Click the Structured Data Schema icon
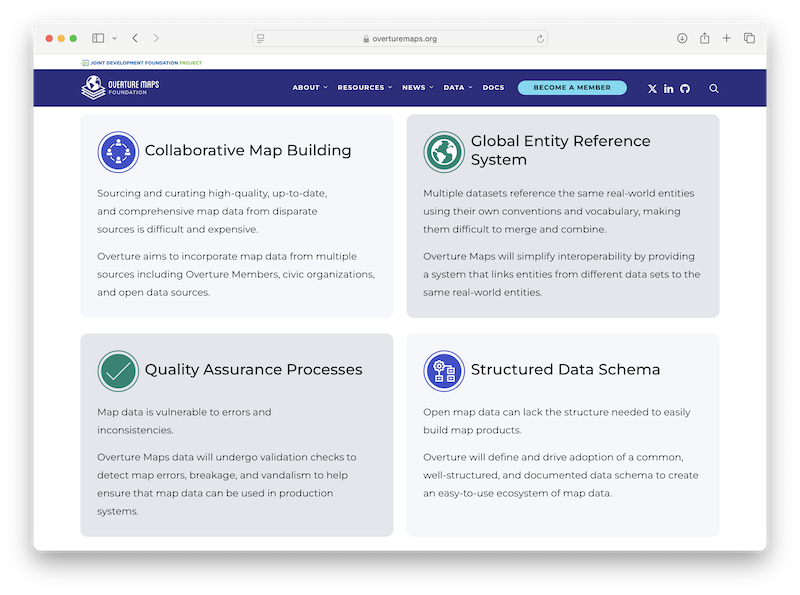The width and height of the screenshot is (800, 595). pyautogui.click(x=444, y=371)
